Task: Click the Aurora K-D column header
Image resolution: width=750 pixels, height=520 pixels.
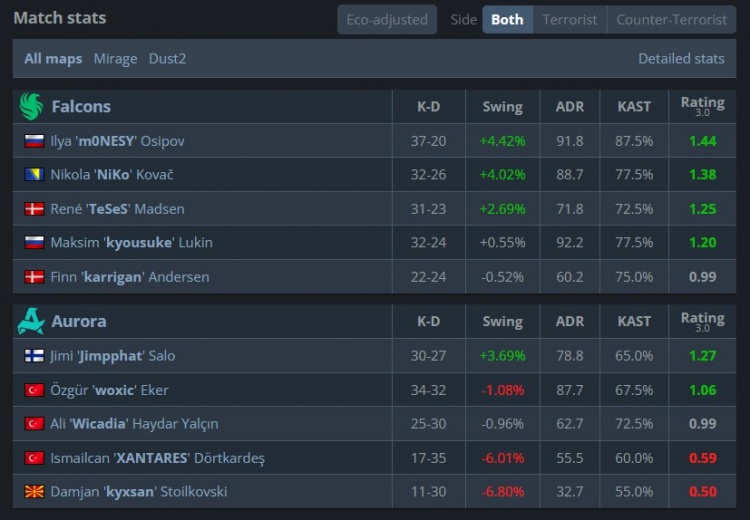Action: 429,321
